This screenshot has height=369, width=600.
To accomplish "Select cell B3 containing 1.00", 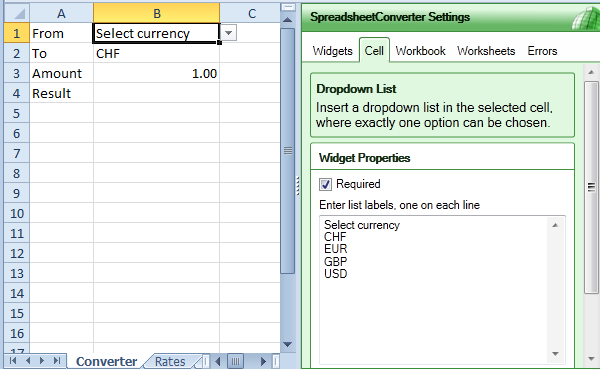I will (x=157, y=73).
